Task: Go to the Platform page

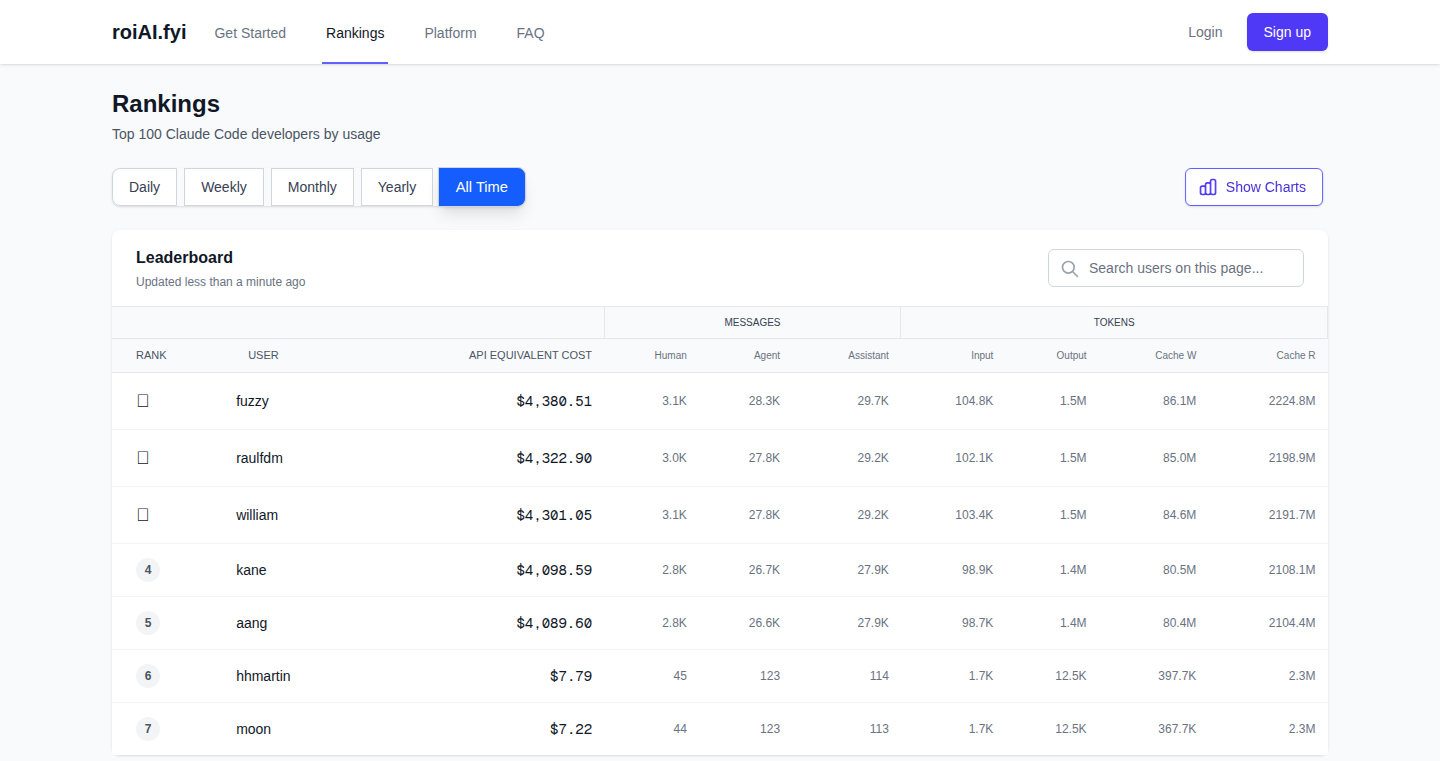Action: pos(450,33)
